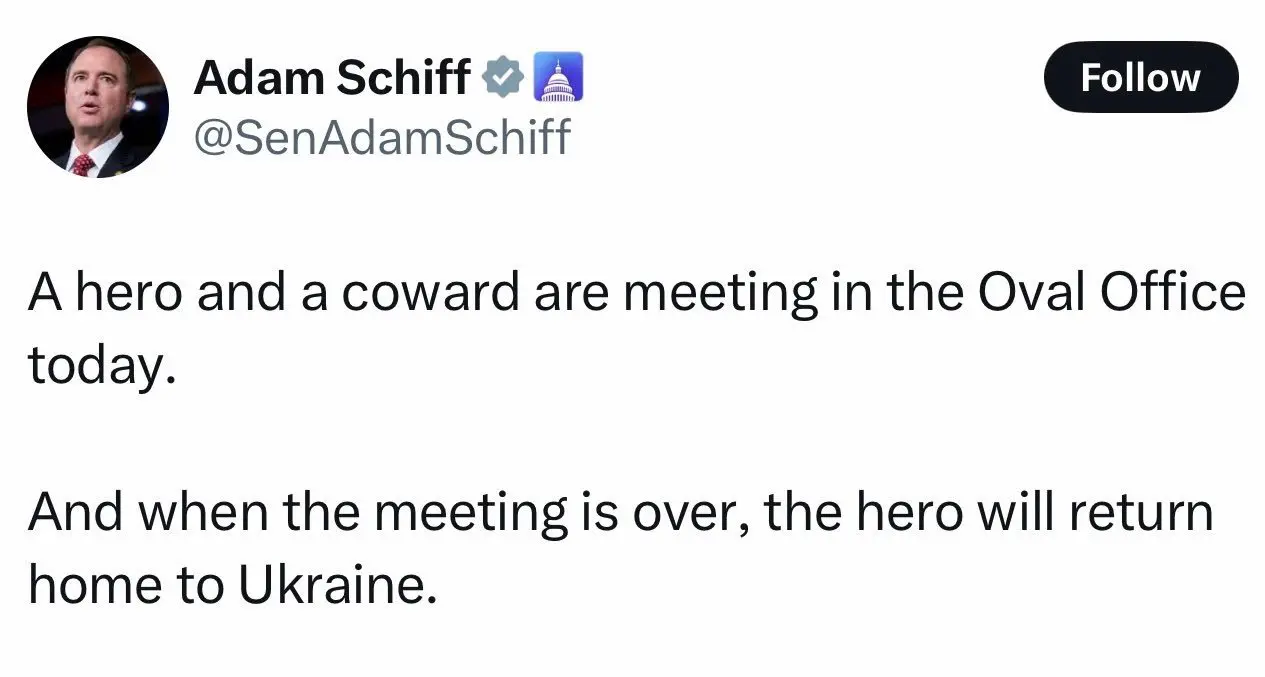The width and height of the screenshot is (1265, 677).
Task: Select the @SenAdamSchiff handle
Action: coord(381,136)
